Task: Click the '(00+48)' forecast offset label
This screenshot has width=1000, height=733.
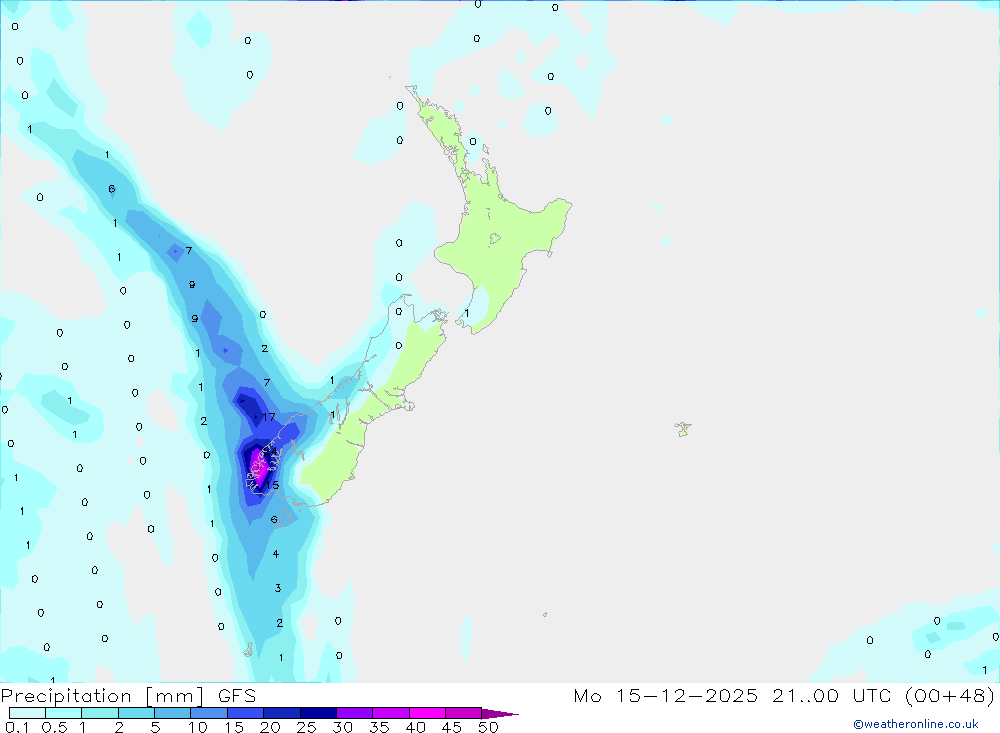Action: (x=950, y=695)
